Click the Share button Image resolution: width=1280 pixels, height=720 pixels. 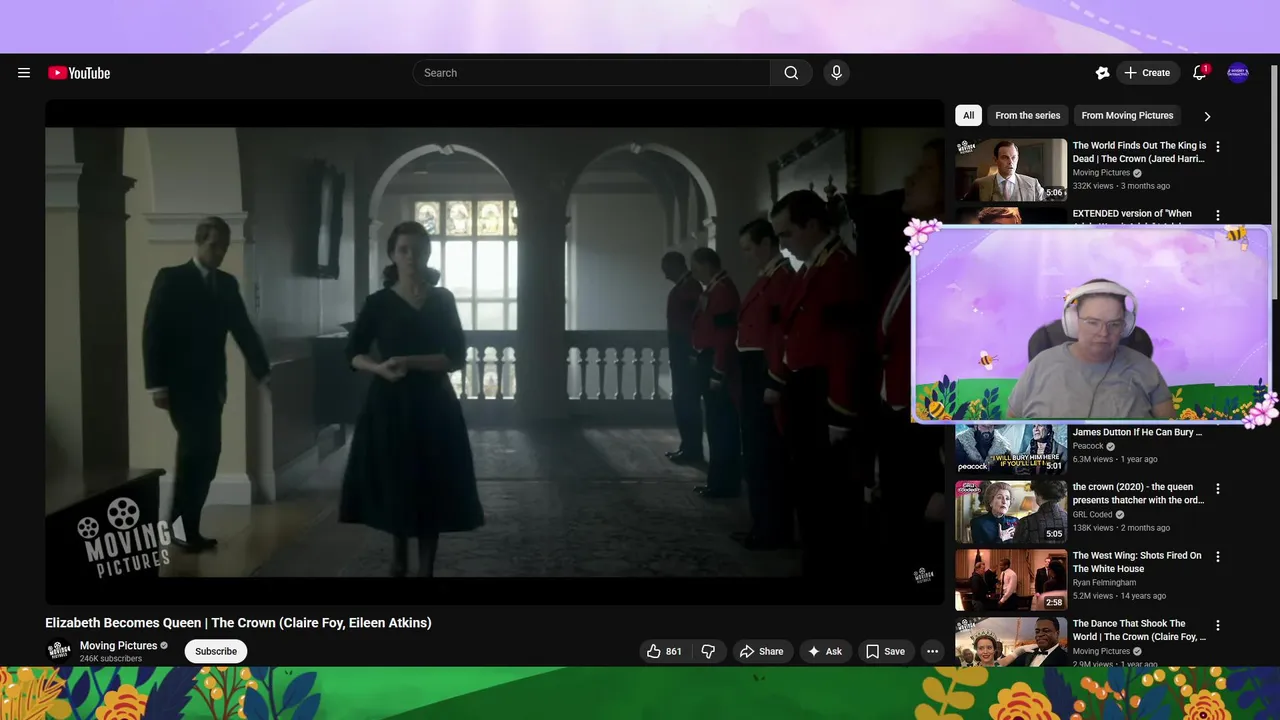pos(762,651)
